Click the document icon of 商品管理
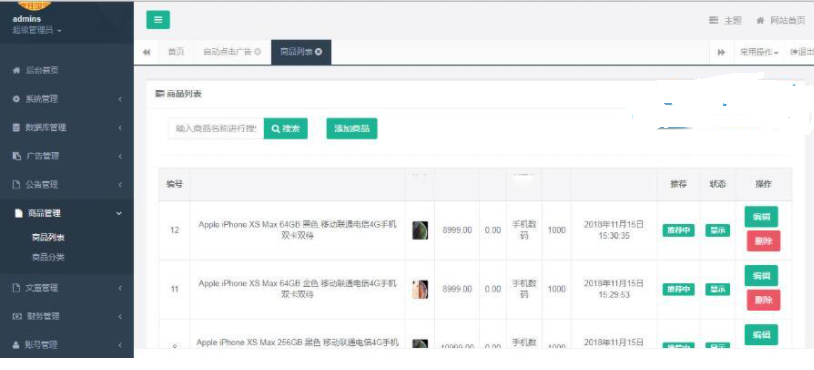The image size is (814, 370). (19, 213)
